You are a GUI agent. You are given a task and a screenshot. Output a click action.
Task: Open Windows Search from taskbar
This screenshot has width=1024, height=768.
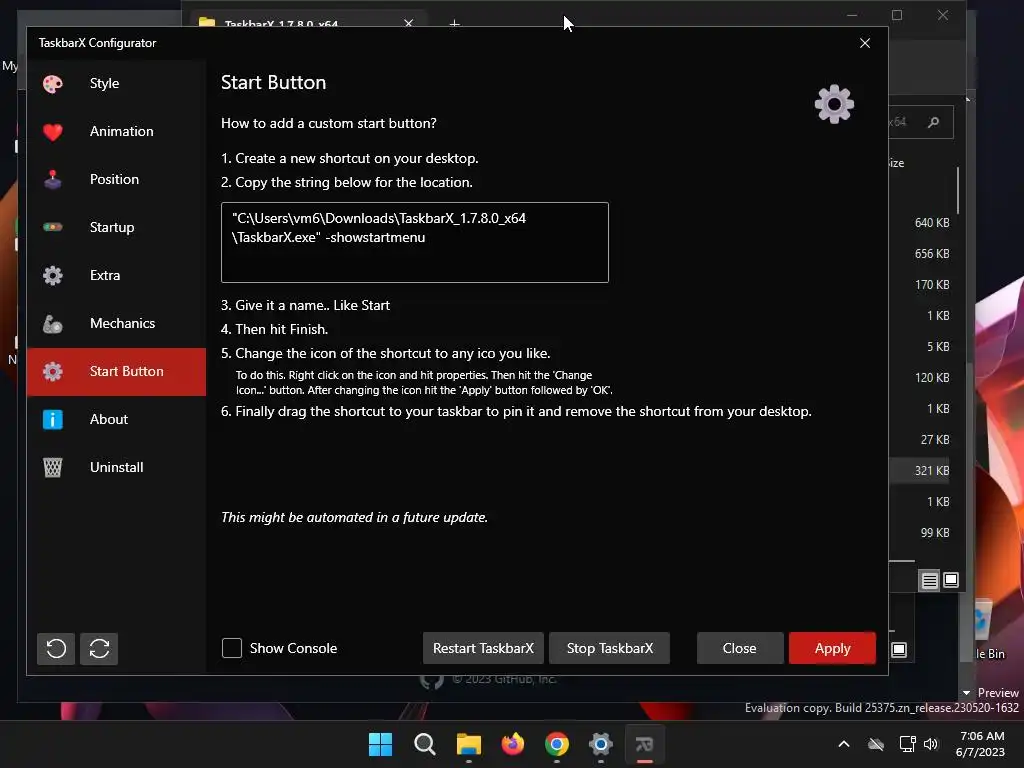[424, 744]
